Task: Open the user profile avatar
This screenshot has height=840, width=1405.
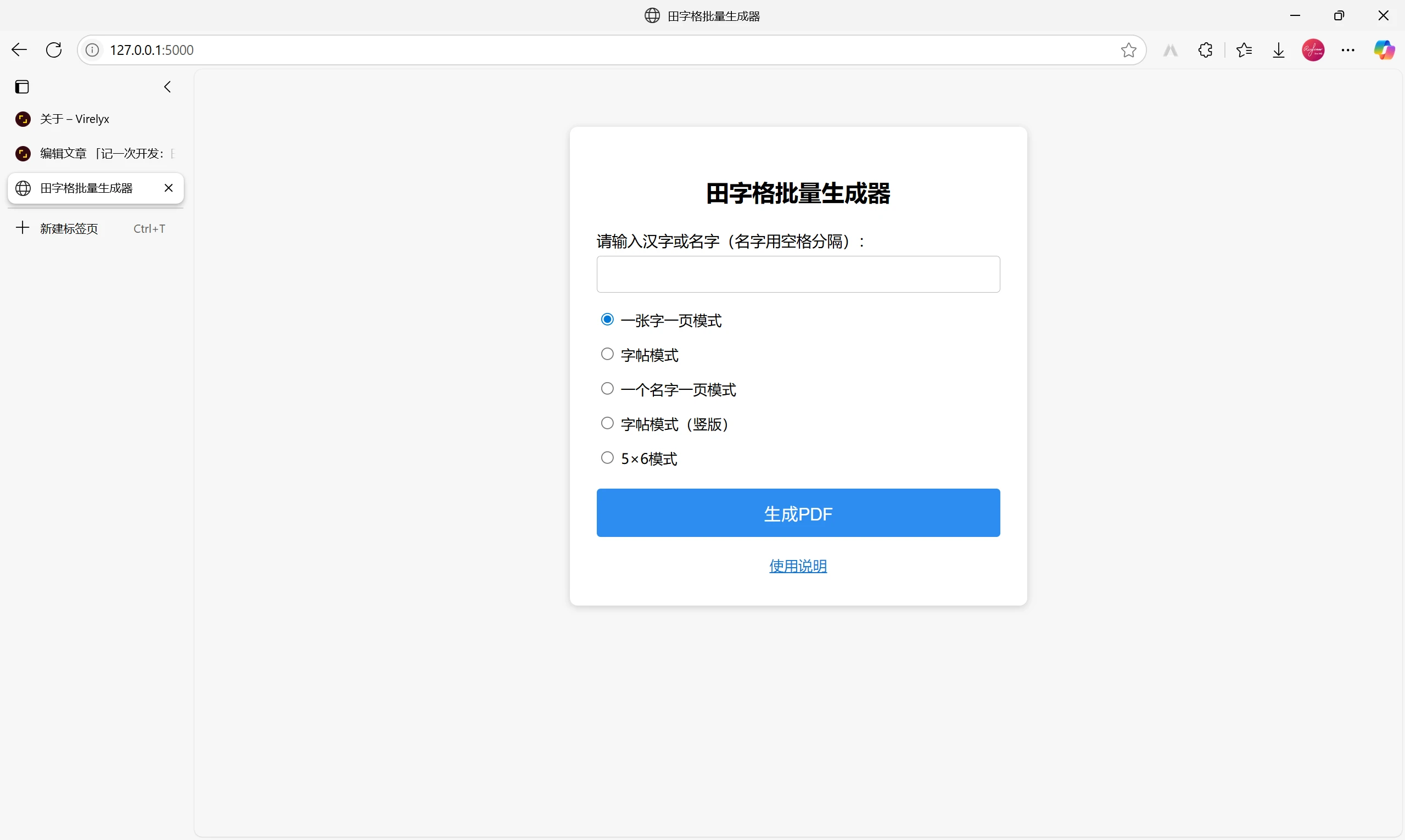Action: coord(1313,50)
